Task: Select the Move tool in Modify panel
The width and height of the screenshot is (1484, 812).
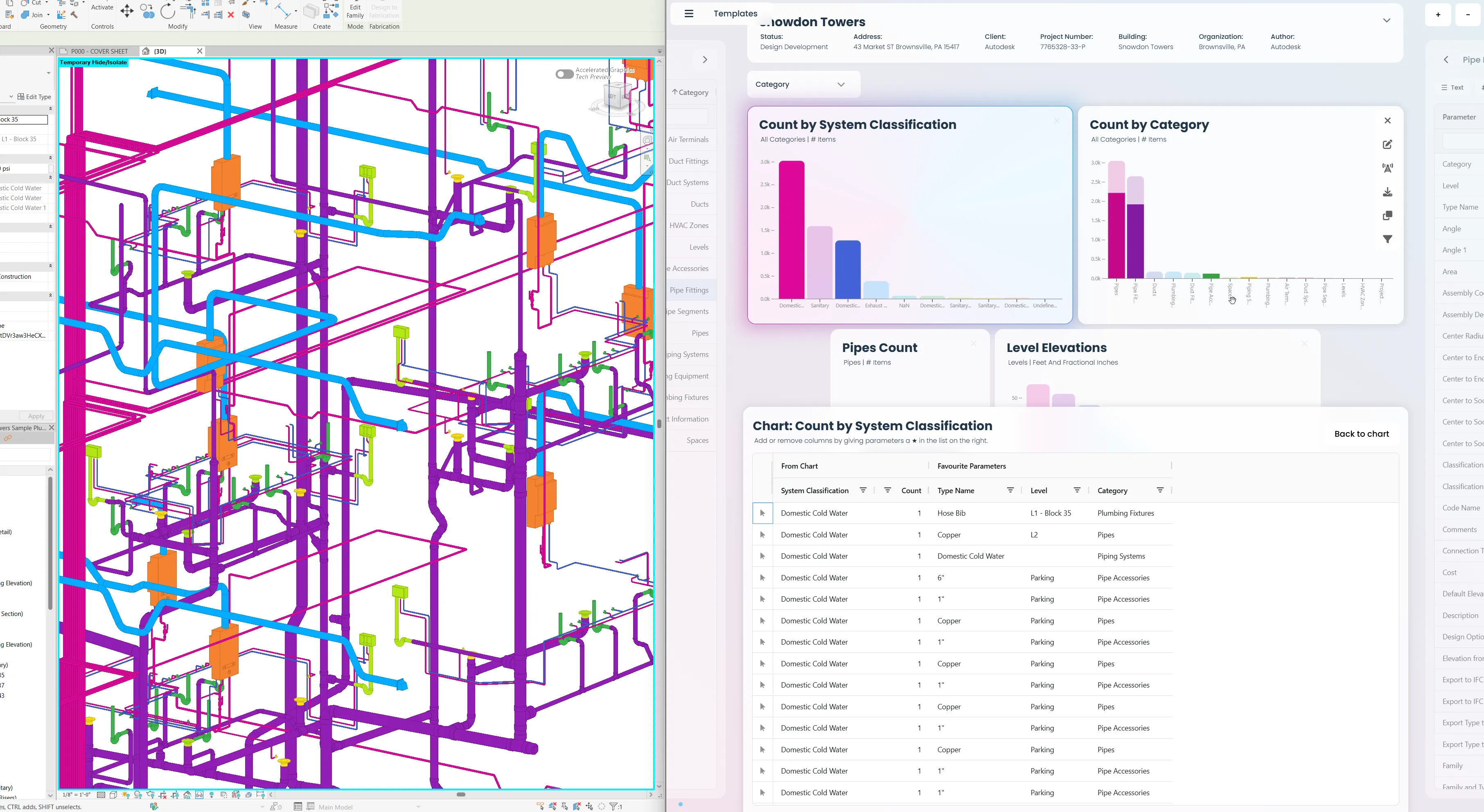Action: coord(127,11)
